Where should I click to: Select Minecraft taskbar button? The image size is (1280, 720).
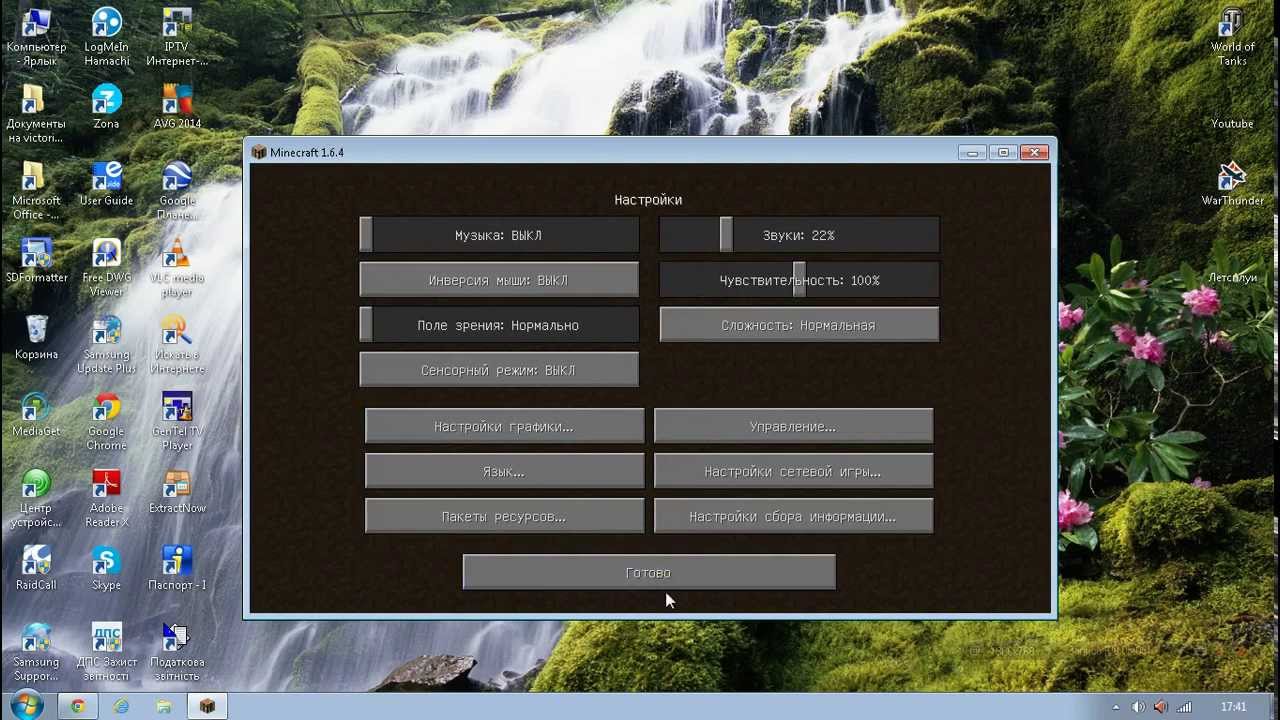pos(207,706)
